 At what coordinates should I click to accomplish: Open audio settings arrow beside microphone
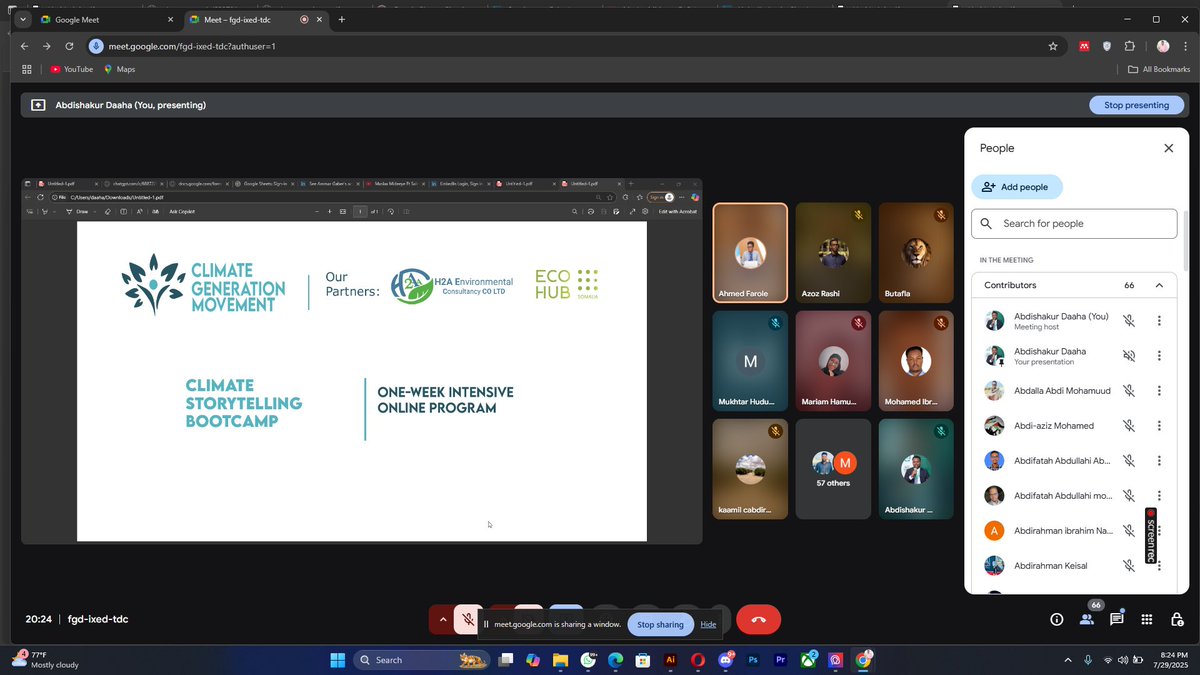(442, 620)
